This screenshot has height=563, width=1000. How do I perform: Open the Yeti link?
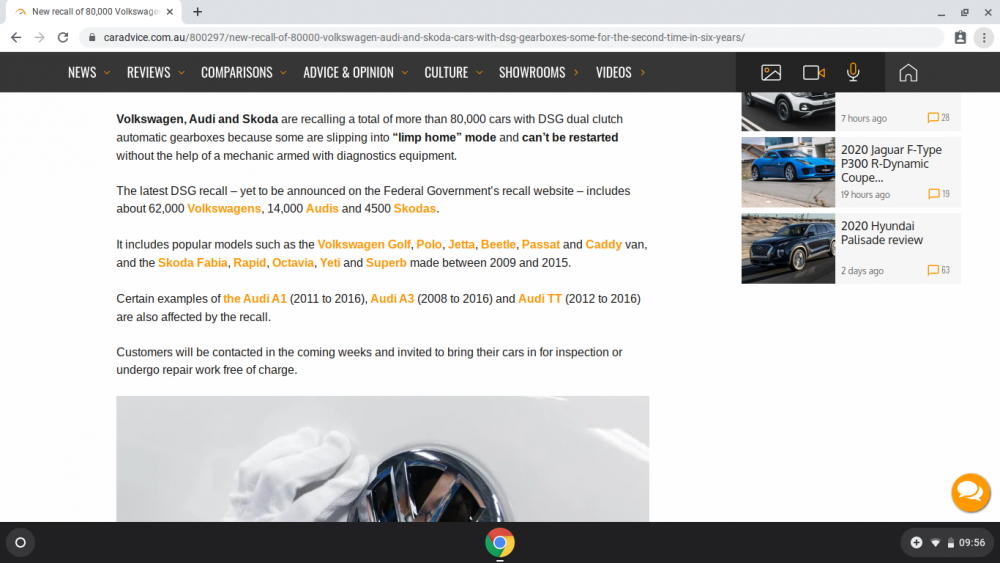[330, 263]
